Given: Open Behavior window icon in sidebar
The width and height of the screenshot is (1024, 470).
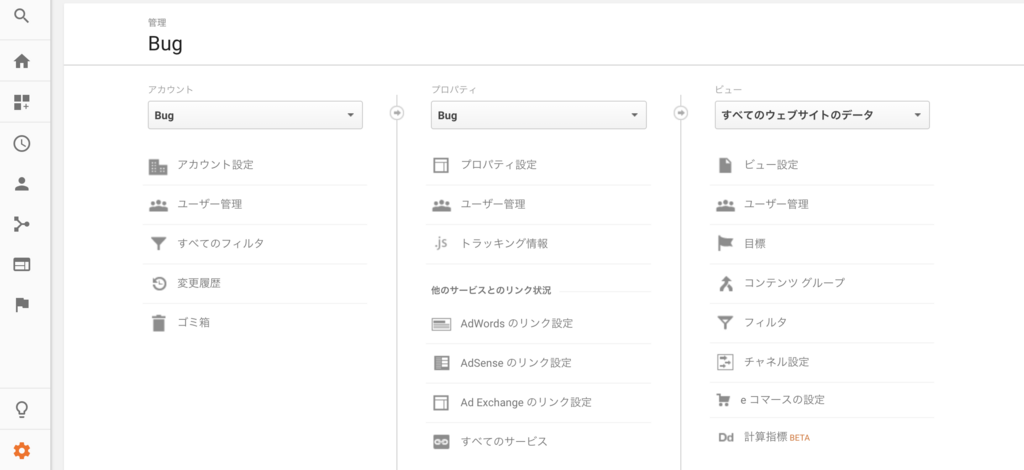Looking at the screenshot, I should coord(22,264).
